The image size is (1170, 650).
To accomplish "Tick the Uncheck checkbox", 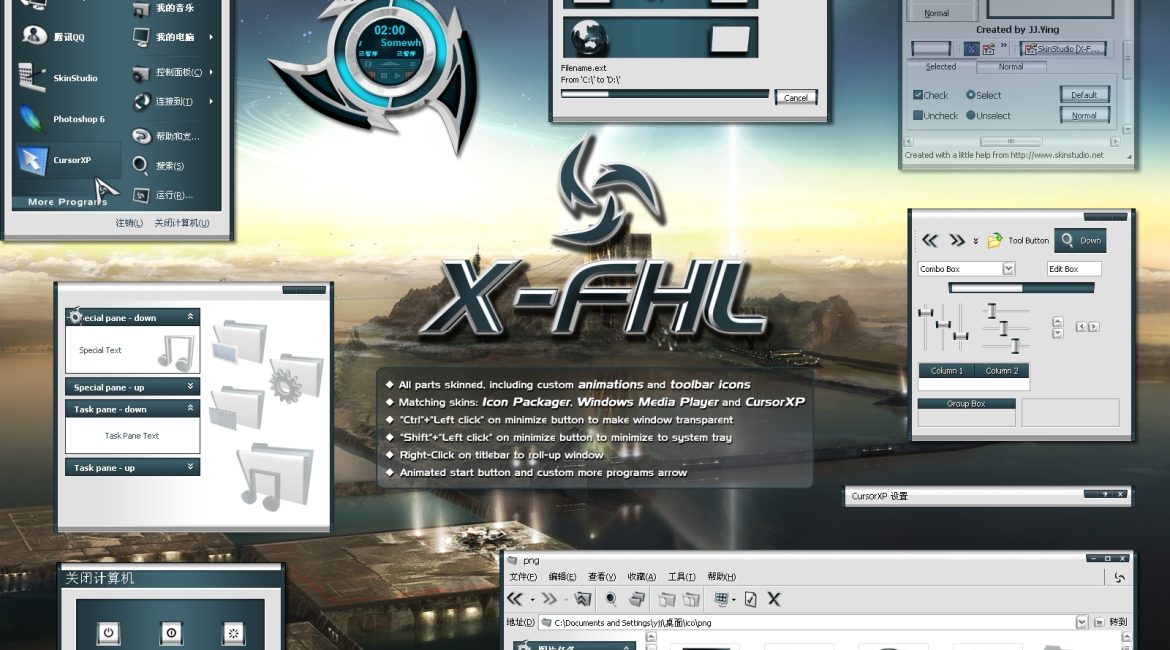I will [918, 116].
